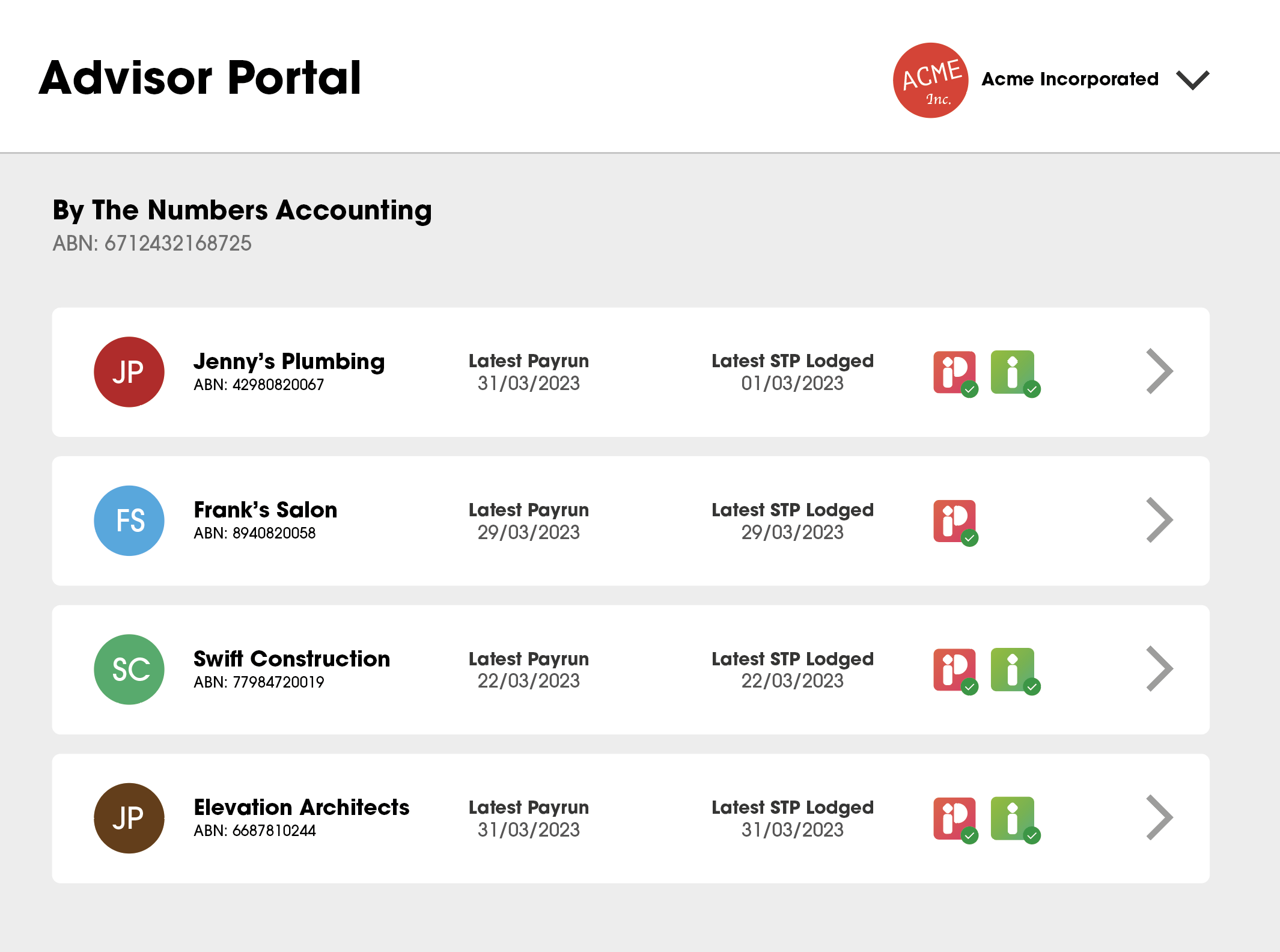Click Latest Payrun date for Elevation Architects

pyautogui.click(x=528, y=829)
